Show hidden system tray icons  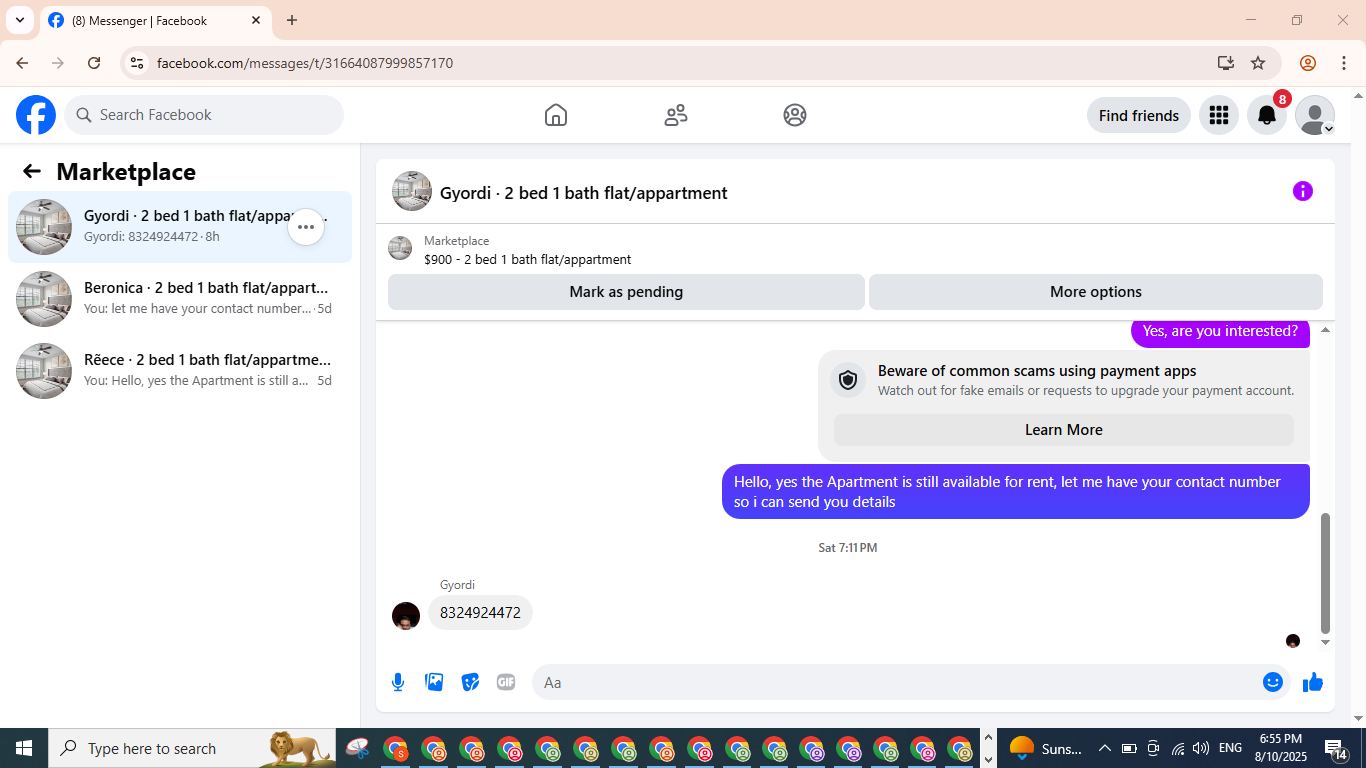pos(1105,748)
